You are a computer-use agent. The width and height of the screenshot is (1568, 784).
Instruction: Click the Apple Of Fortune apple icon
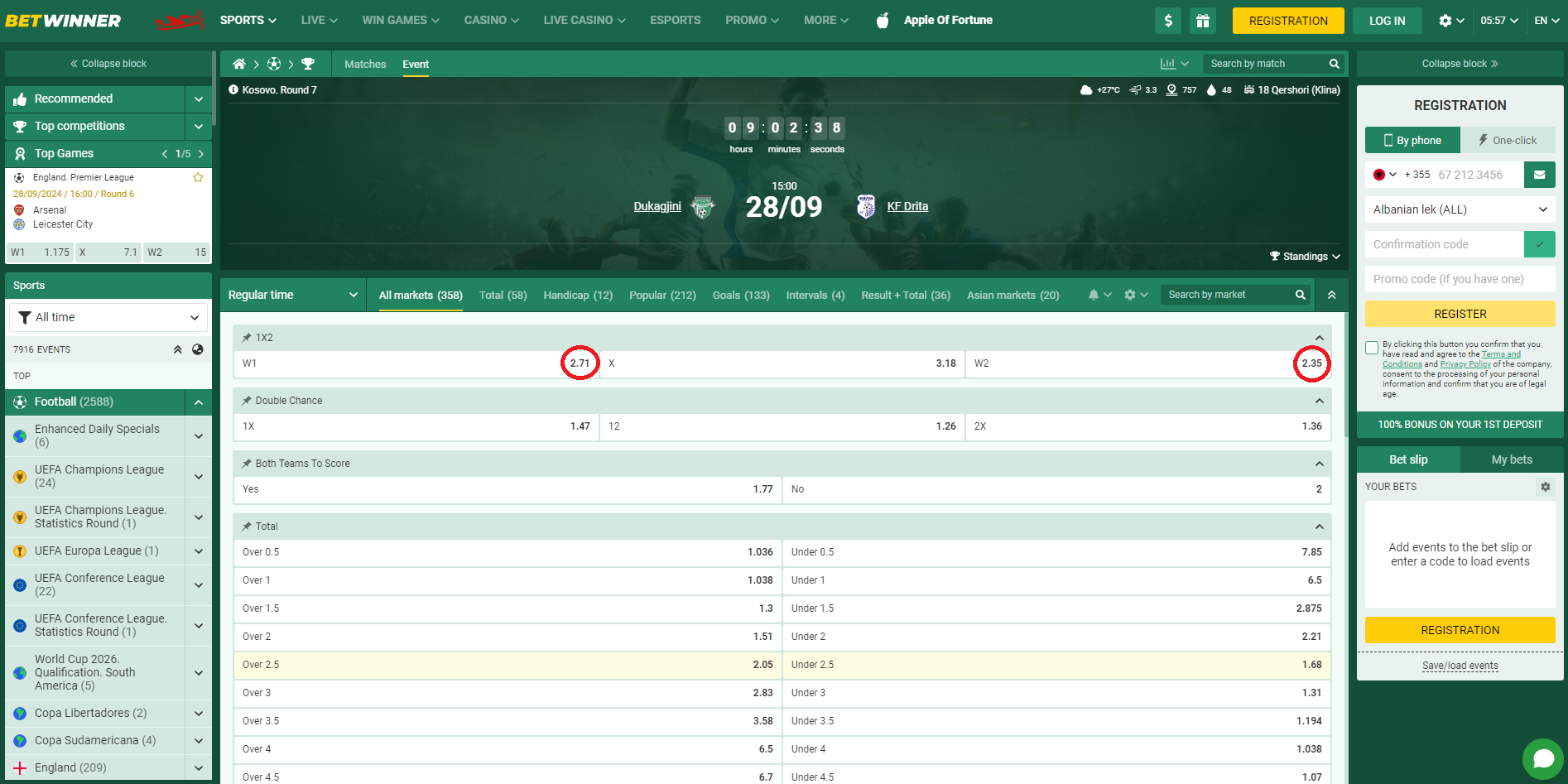[x=883, y=21]
